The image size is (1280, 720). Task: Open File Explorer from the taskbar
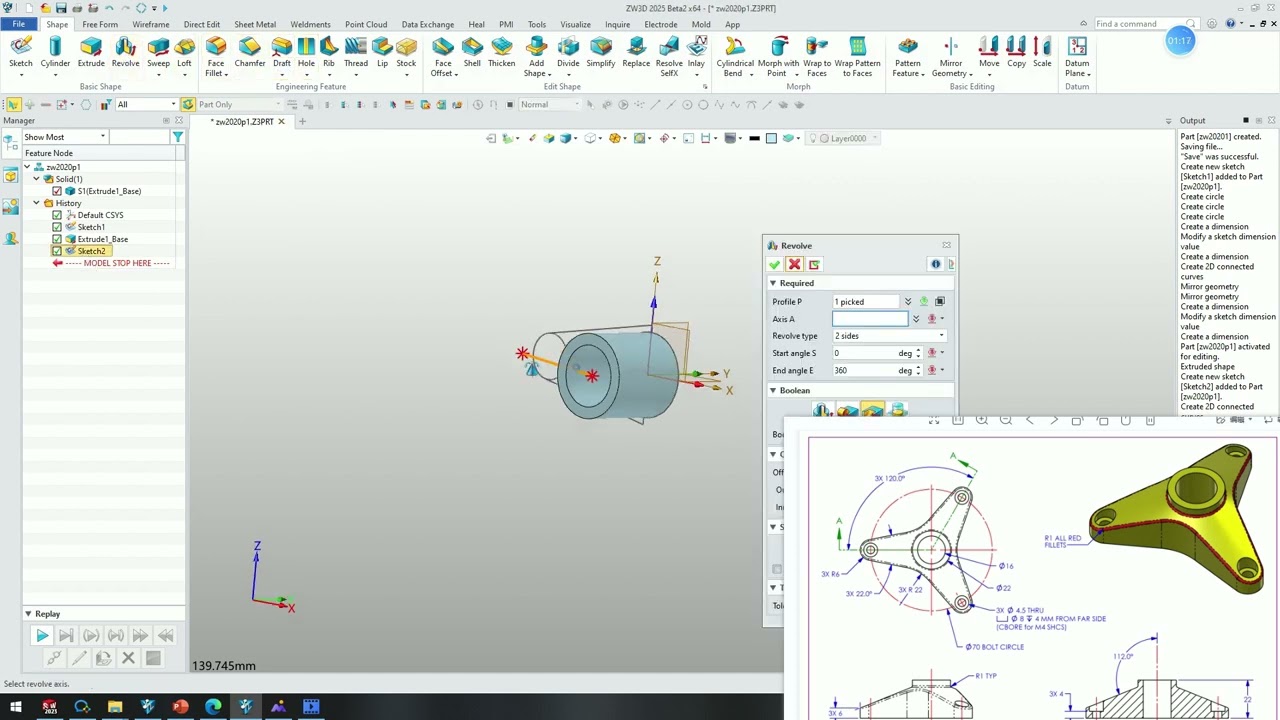tap(115, 707)
